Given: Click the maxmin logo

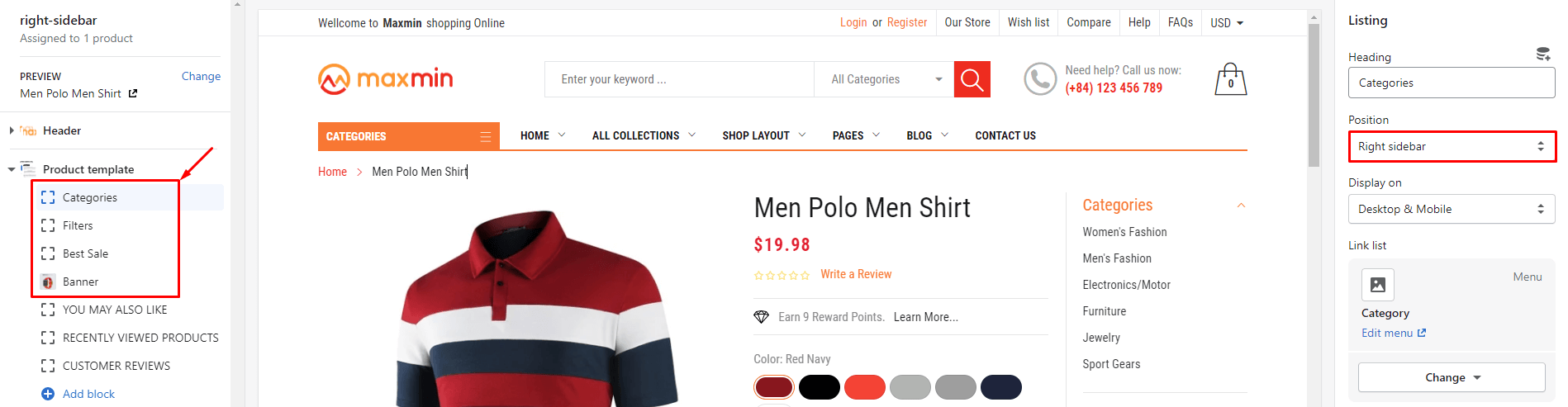Looking at the screenshot, I should [385, 79].
